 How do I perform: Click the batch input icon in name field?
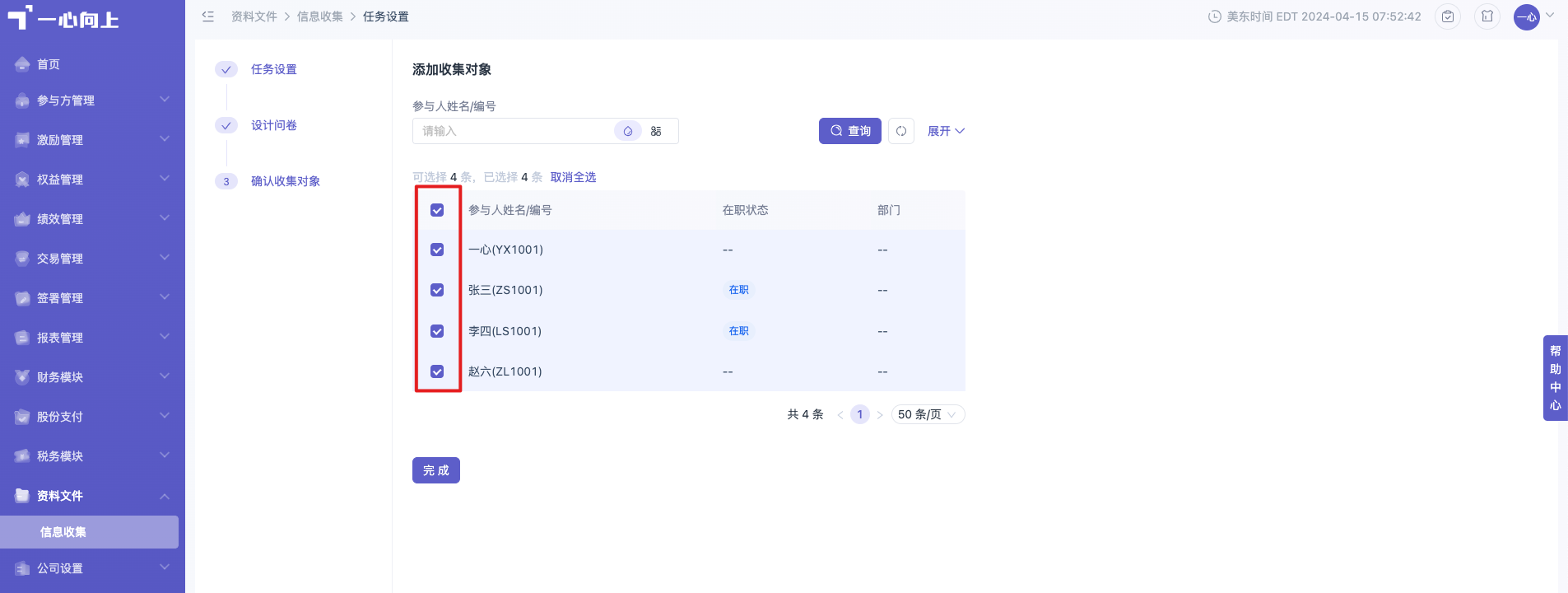click(x=656, y=131)
